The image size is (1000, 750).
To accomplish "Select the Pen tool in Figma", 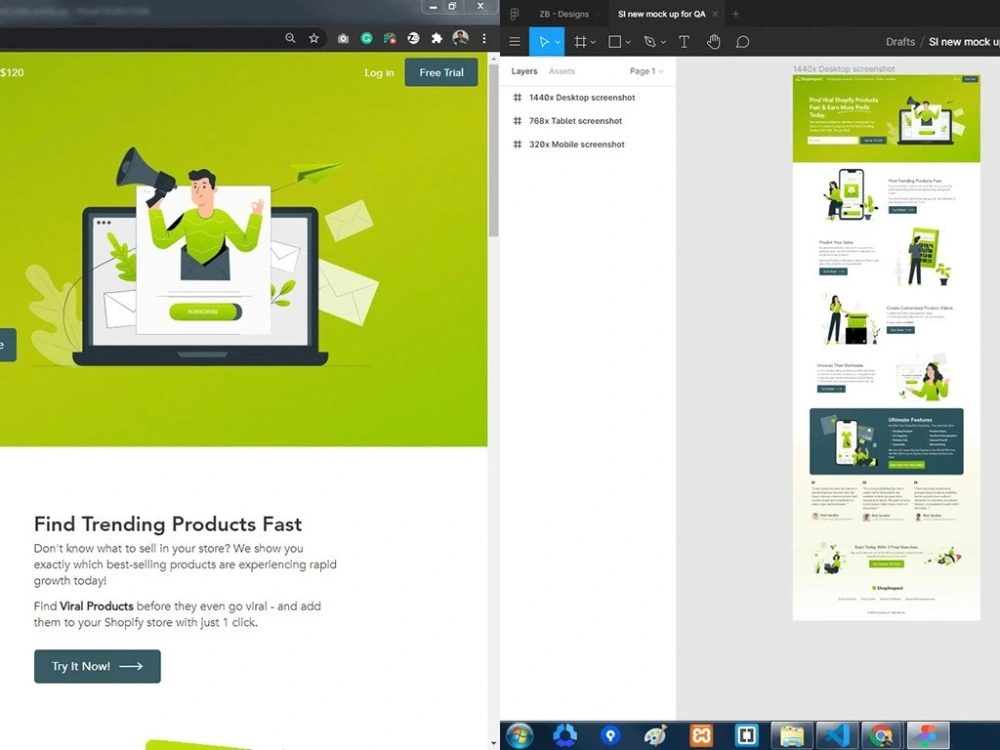I will coord(650,42).
